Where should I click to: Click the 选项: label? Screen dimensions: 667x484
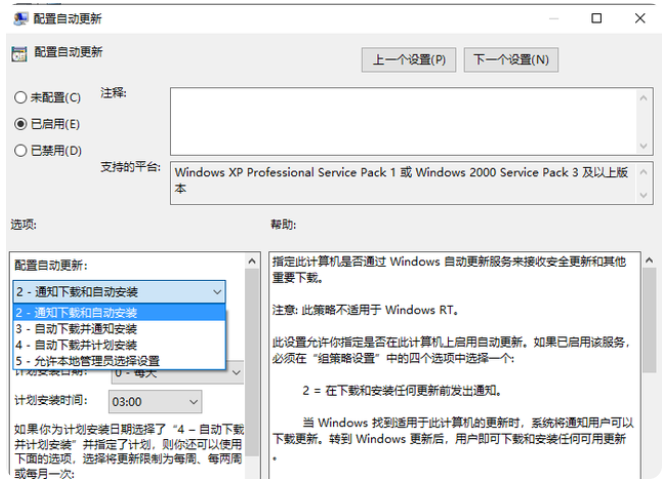(x=24, y=224)
